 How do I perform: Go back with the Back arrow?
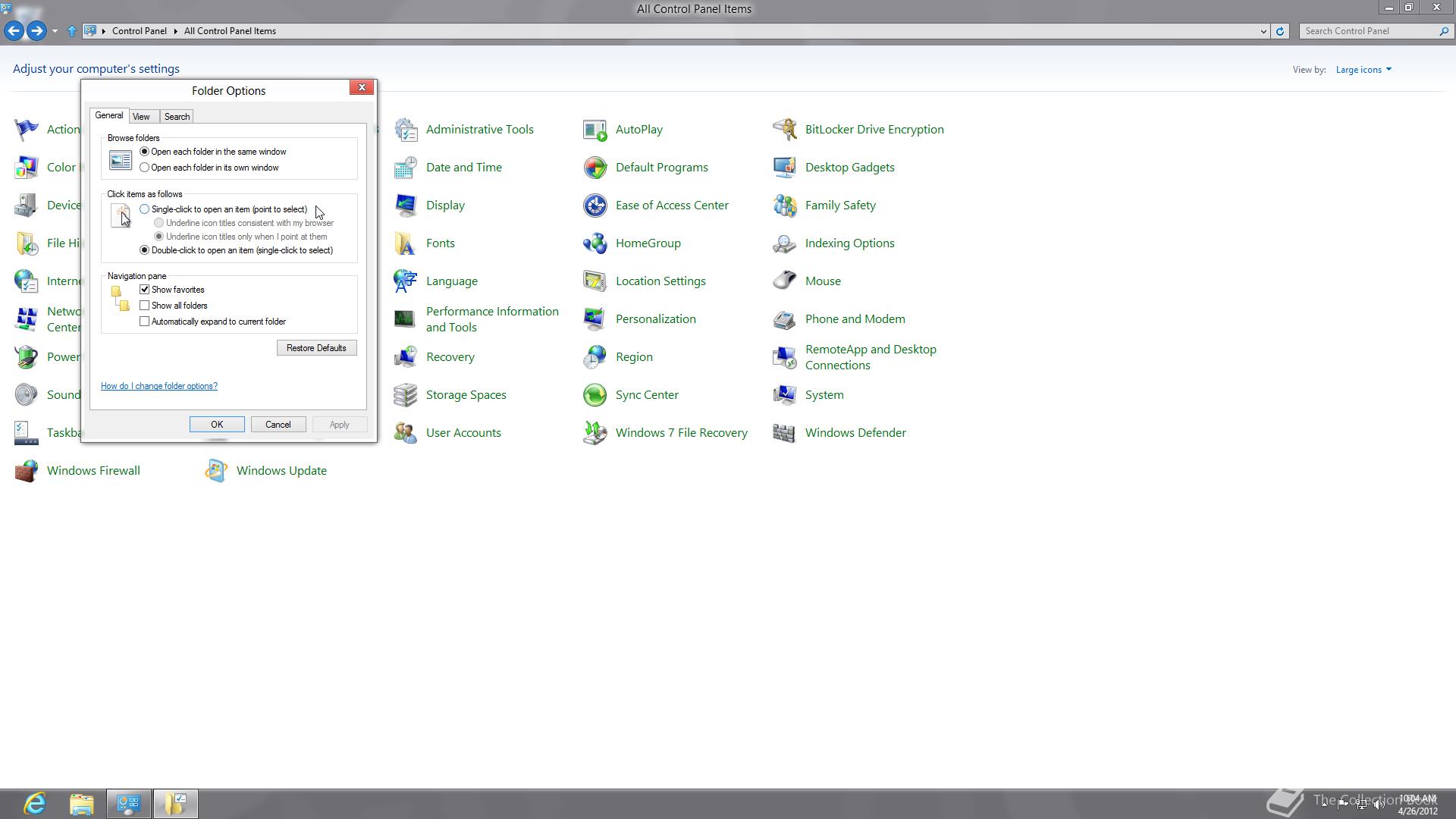point(14,31)
